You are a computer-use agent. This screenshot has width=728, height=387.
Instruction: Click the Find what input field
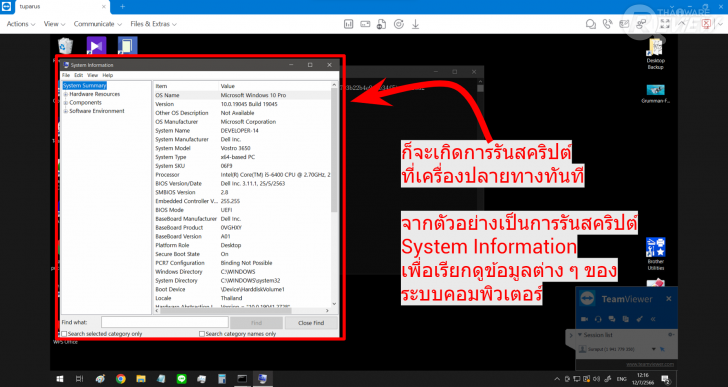(165, 322)
